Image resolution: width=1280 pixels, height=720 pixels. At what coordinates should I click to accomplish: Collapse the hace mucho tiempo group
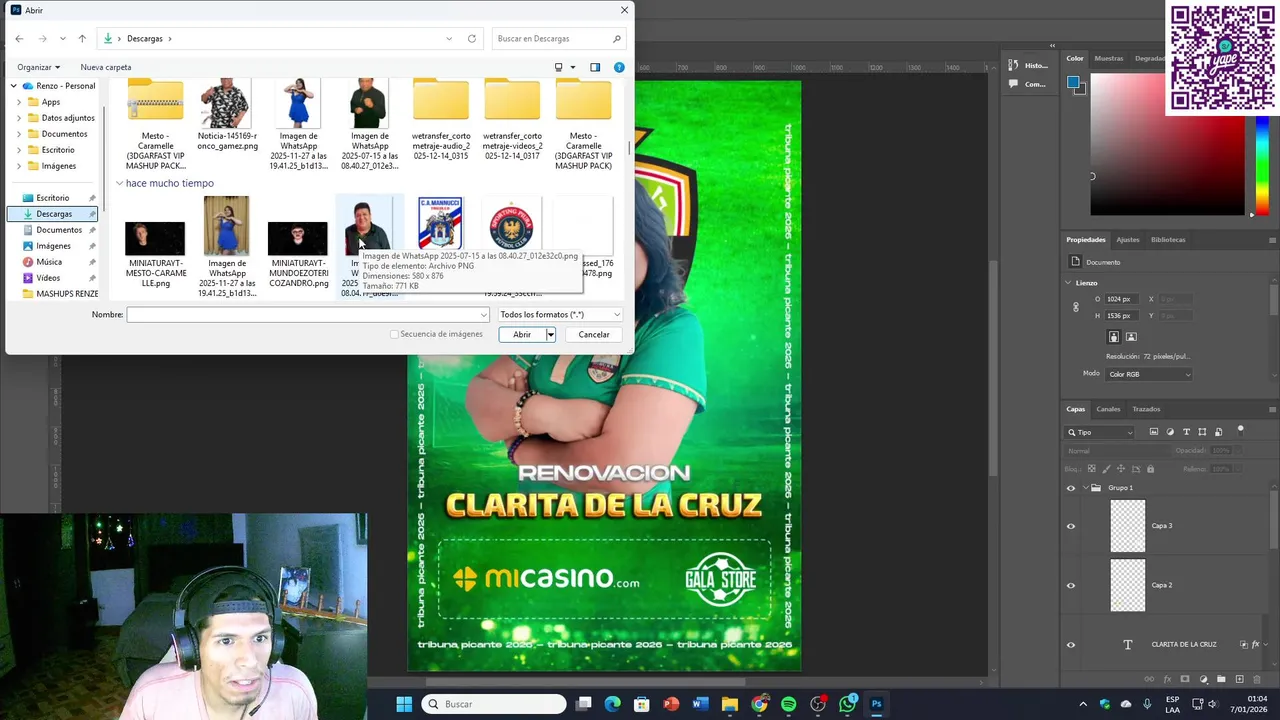[120, 184]
